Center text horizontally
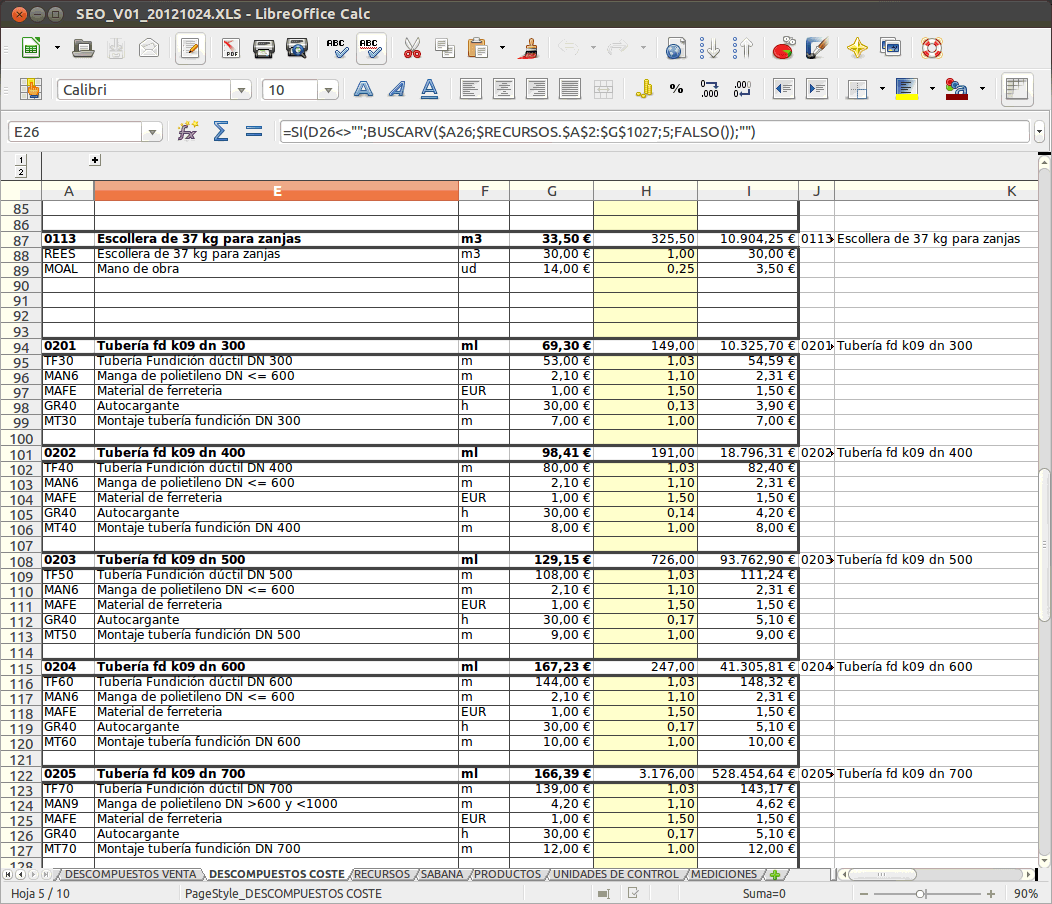1052x904 pixels. coord(504,89)
